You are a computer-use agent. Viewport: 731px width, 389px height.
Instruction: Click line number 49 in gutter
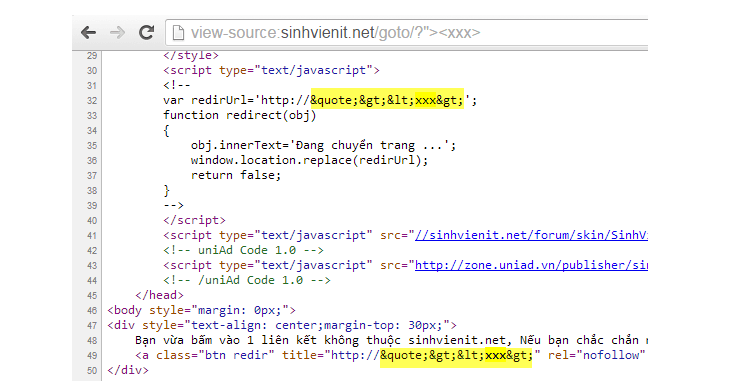click(92, 355)
